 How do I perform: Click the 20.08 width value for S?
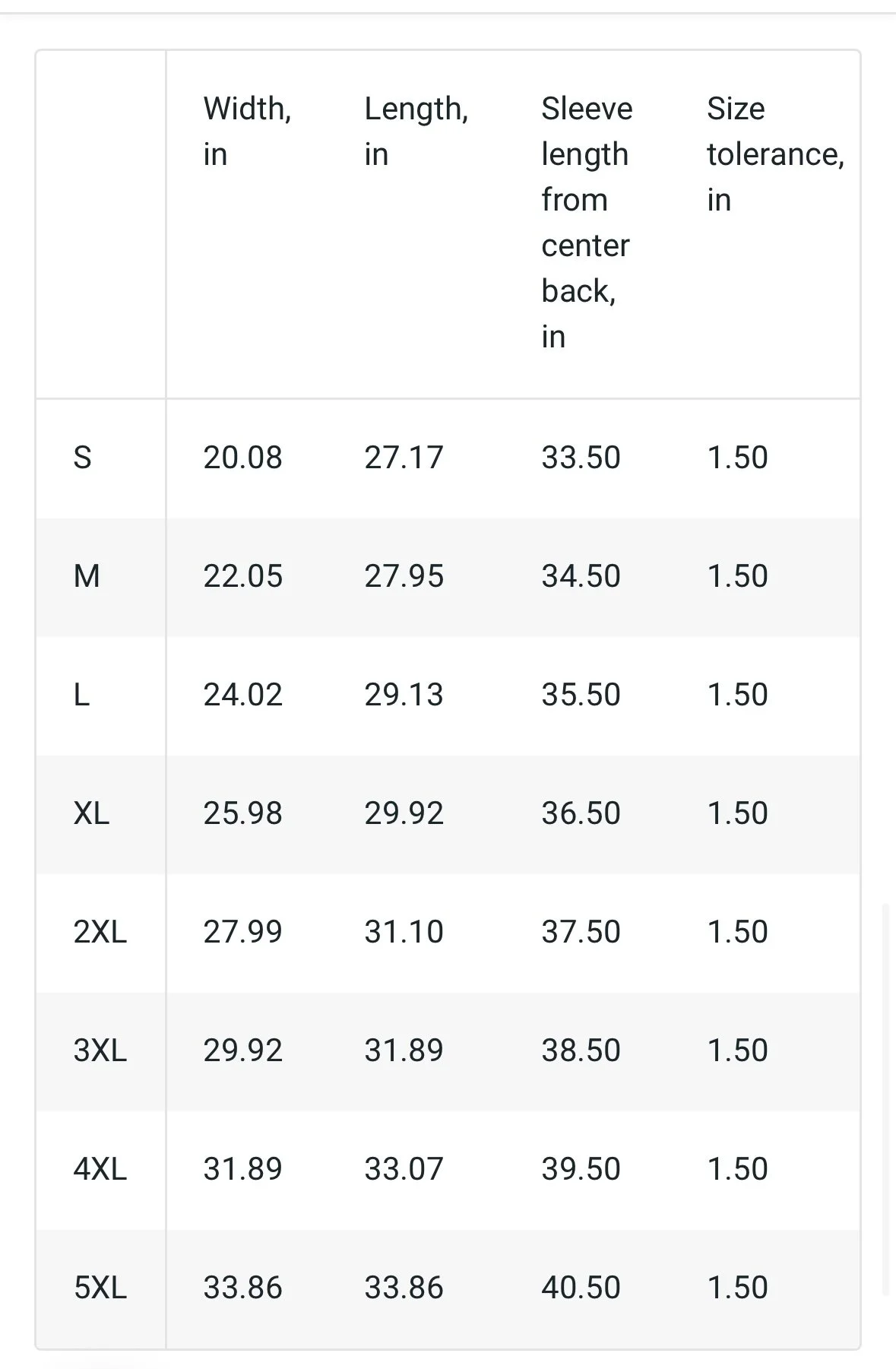(242, 458)
